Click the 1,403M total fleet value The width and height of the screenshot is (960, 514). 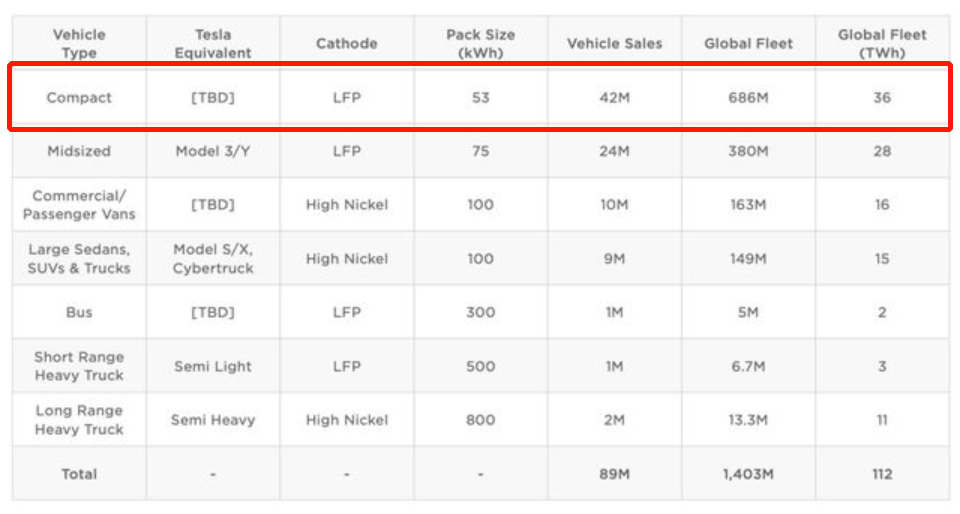click(x=748, y=474)
